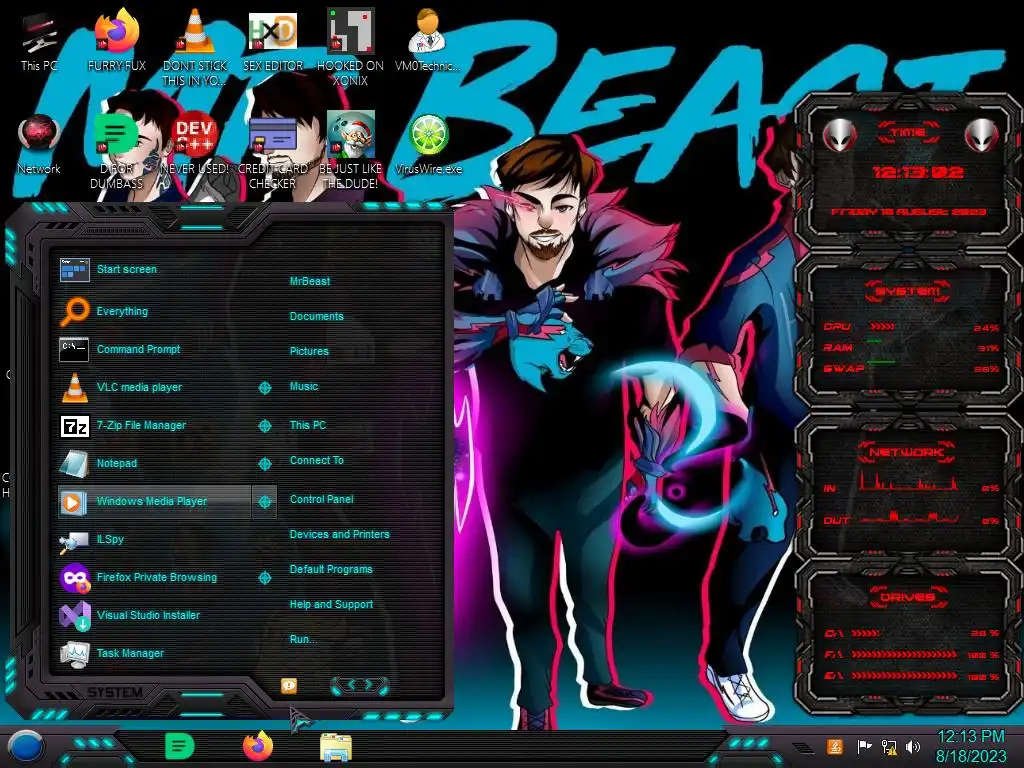The width and height of the screenshot is (1024, 768).
Task: Expand 7-Zip File Manager jump list arrow
Action: pyautogui.click(x=264, y=426)
